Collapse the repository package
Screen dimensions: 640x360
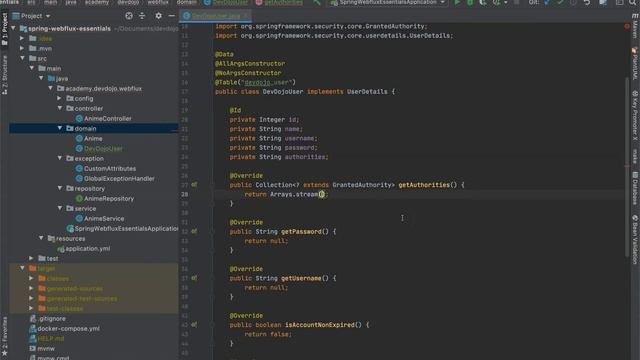coord(60,188)
